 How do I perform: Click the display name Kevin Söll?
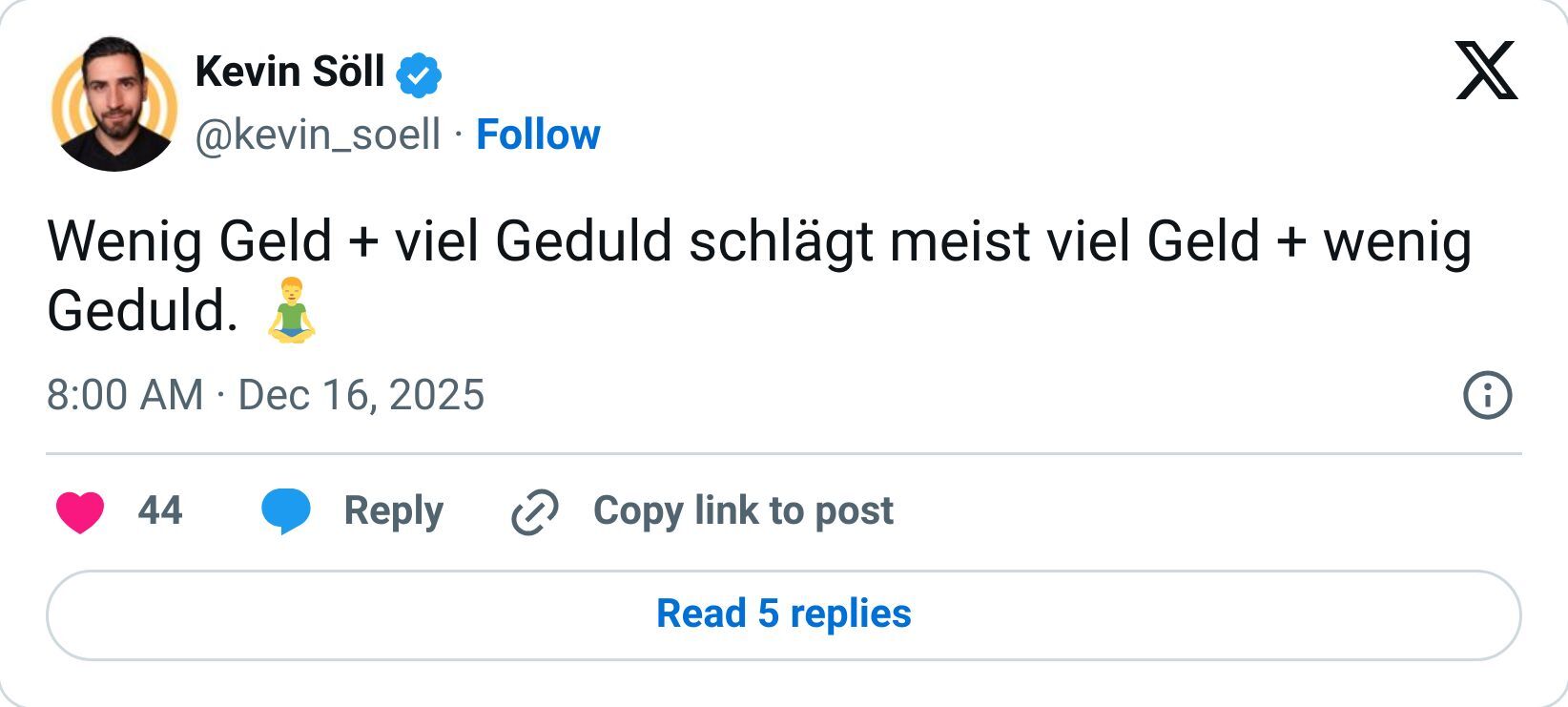(x=291, y=70)
